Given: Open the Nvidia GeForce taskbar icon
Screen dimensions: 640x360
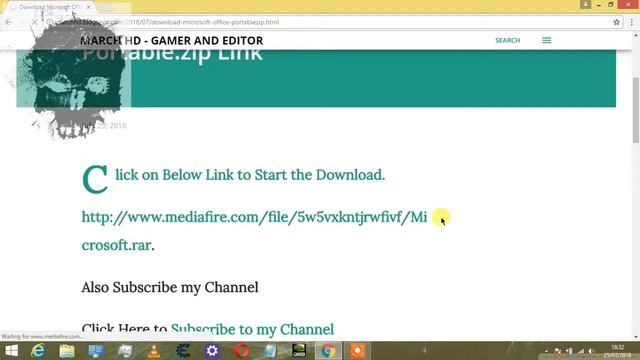Looking at the screenshot, I should click(299, 351).
